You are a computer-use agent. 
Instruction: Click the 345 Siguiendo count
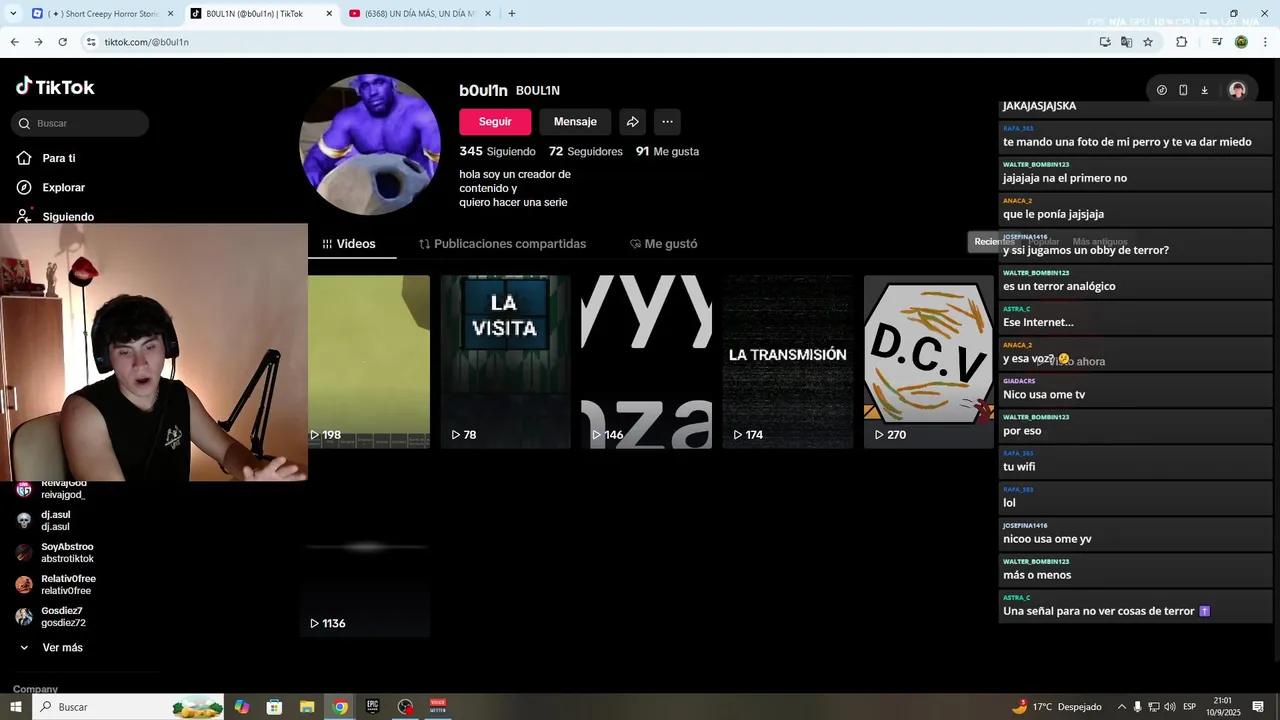[x=497, y=152]
